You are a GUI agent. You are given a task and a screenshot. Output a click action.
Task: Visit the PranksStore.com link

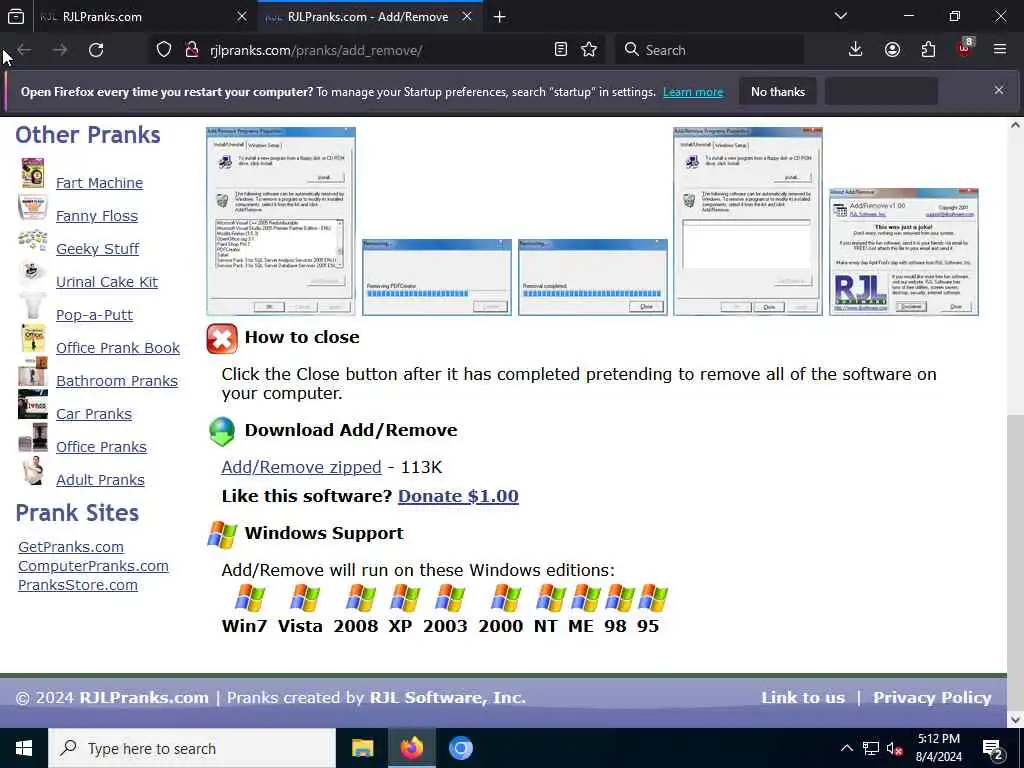click(78, 585)
